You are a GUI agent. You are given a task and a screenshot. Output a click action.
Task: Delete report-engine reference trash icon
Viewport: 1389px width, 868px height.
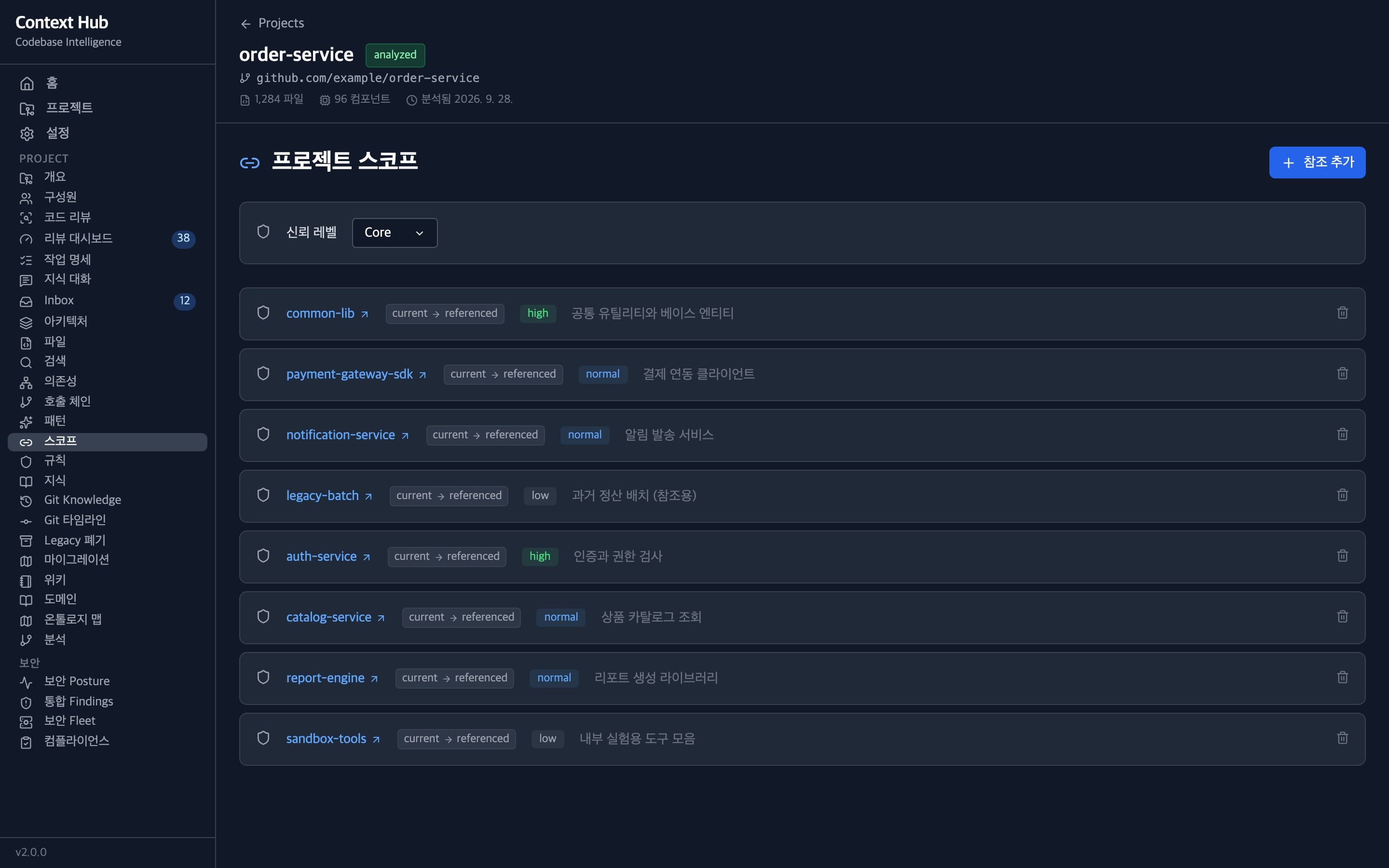click(x=1342, y=678)
